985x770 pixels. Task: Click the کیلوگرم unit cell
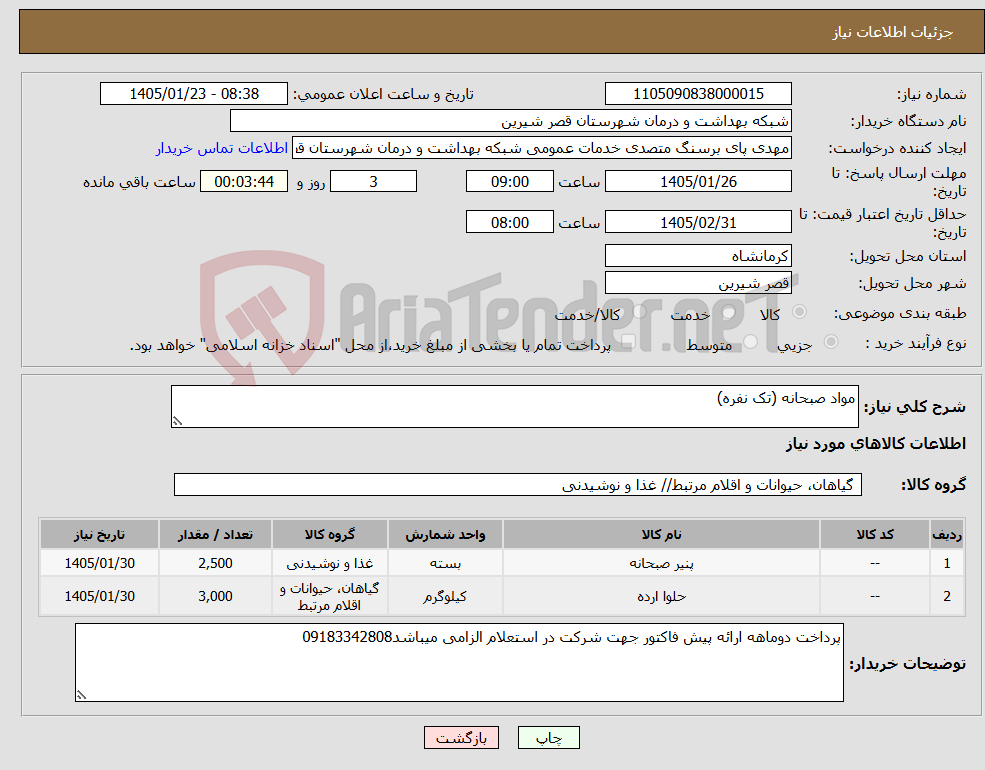[445, 596]
